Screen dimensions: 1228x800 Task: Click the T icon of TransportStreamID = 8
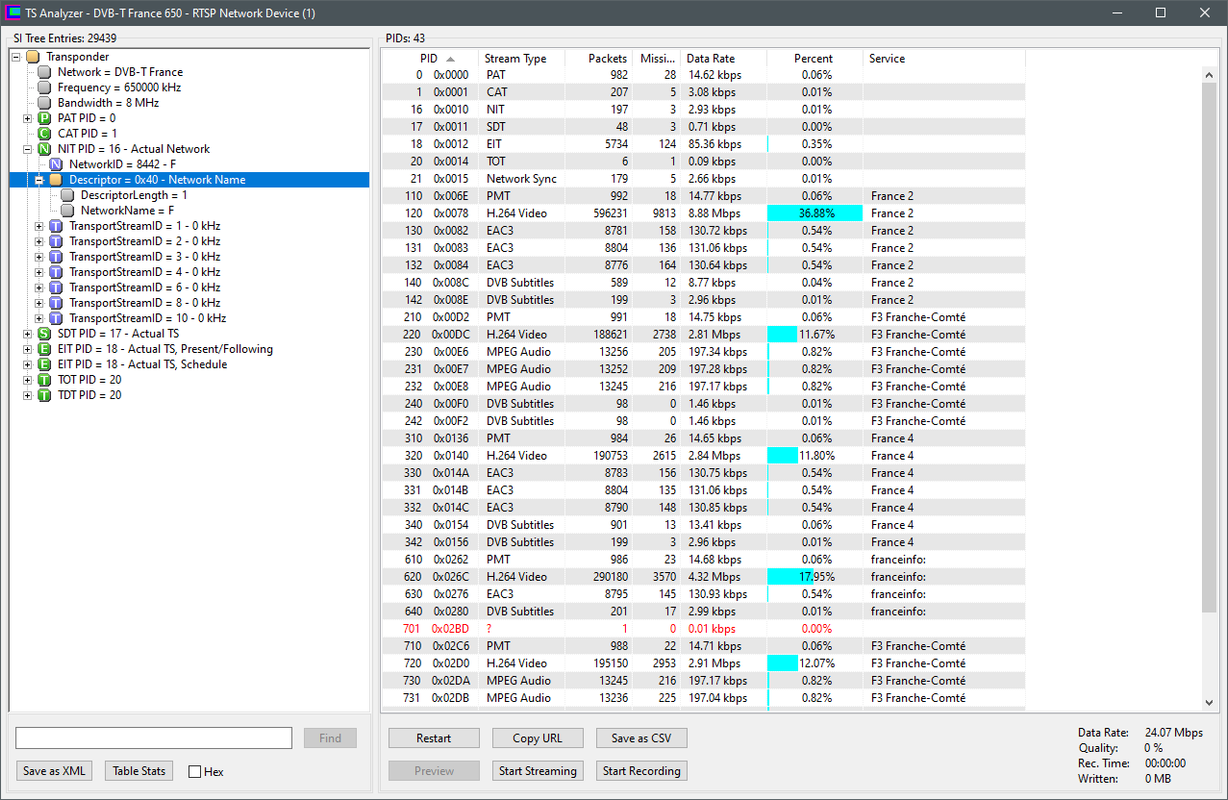[x=55, y=303]
